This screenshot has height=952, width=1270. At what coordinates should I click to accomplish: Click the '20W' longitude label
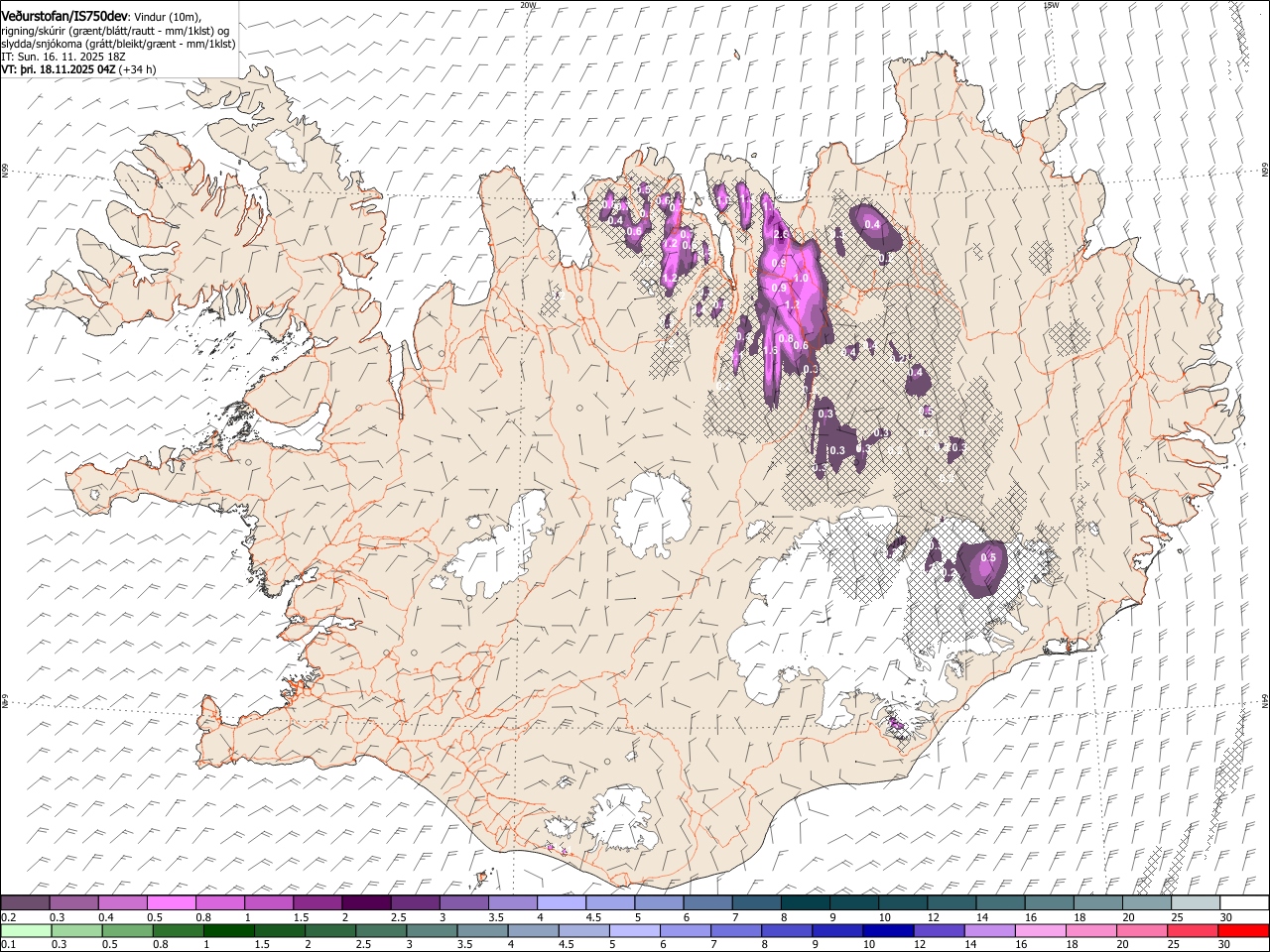(x=528, y=5)
